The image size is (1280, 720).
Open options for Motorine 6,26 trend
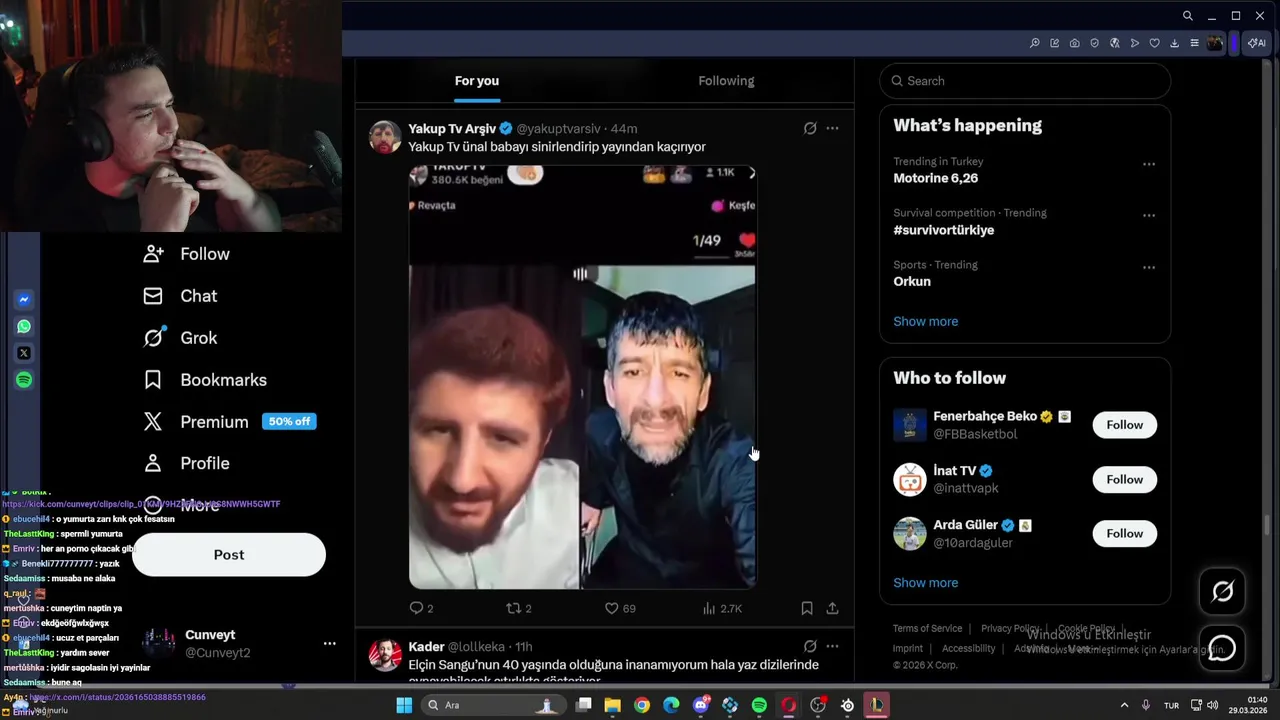(x=1149, y=164)
